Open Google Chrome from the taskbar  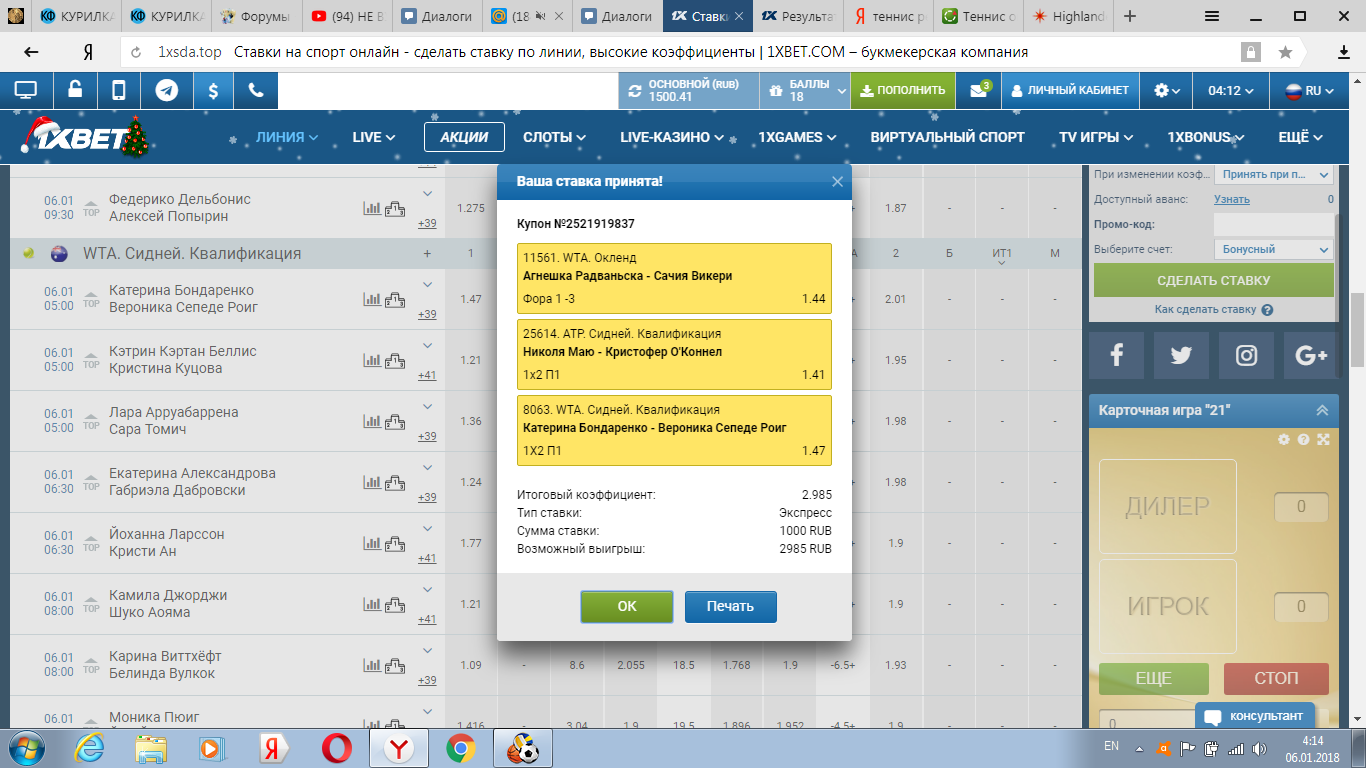[460, 748]
